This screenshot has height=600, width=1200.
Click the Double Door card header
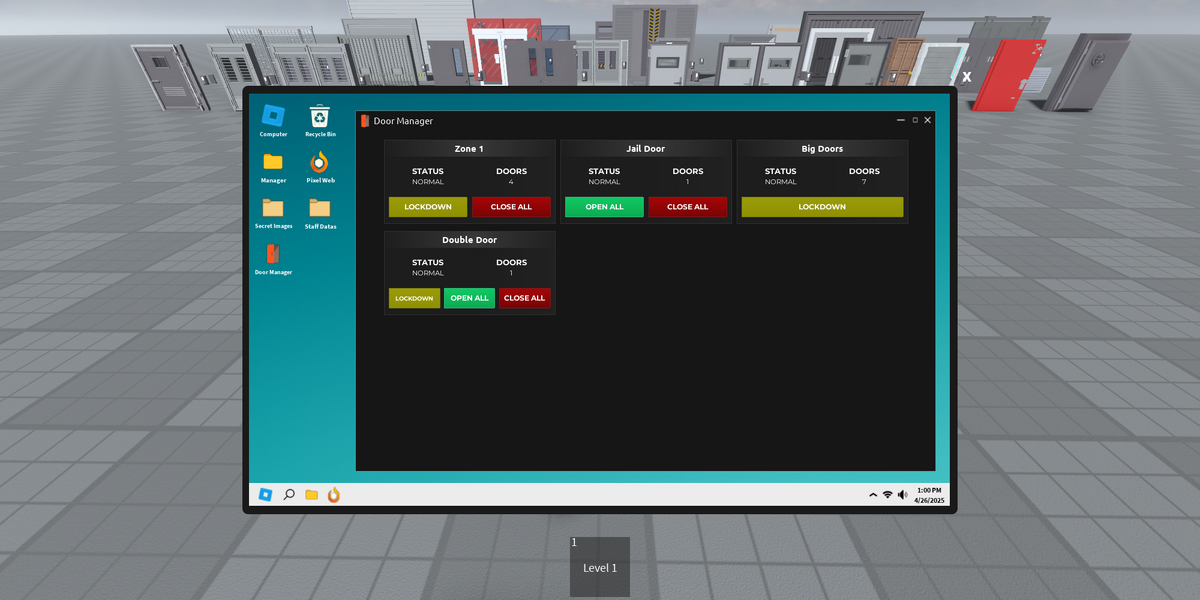(469, 240)
